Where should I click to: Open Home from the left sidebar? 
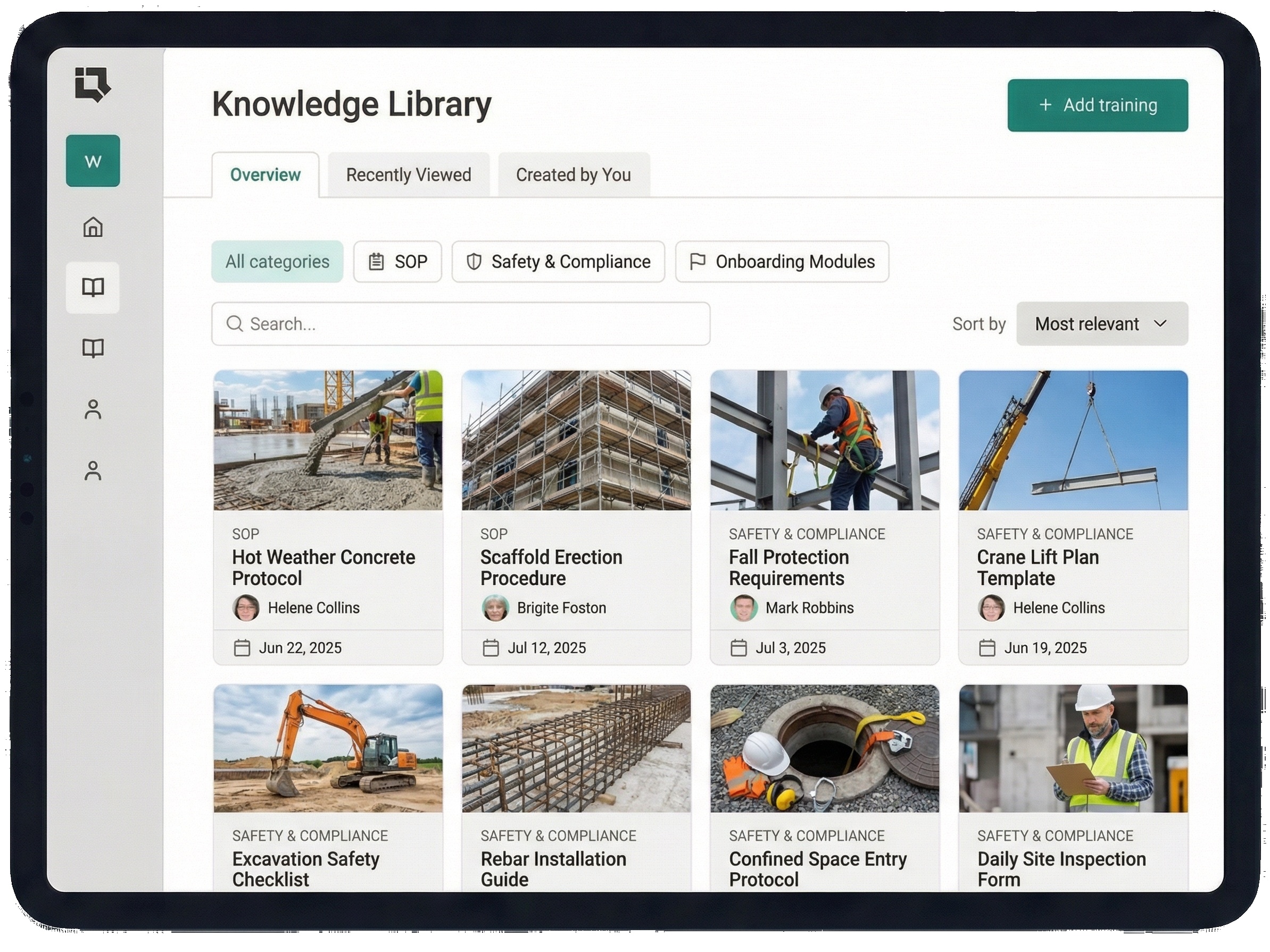coord(93,228)
